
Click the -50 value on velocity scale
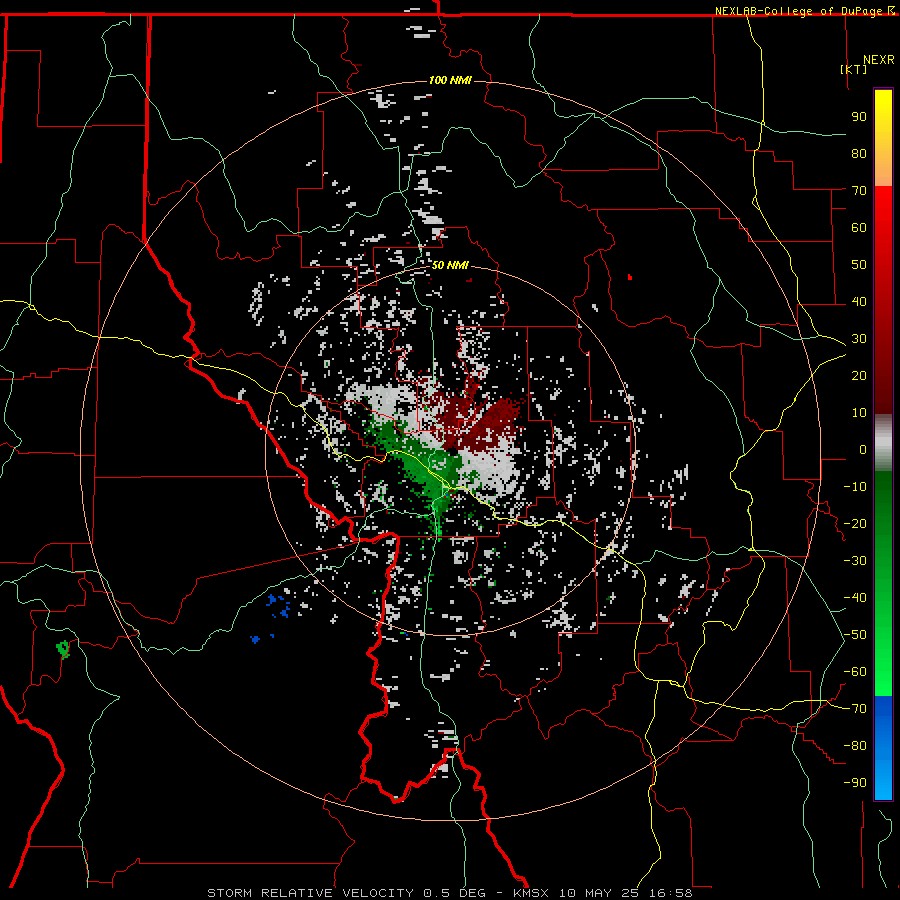[855, 635]
